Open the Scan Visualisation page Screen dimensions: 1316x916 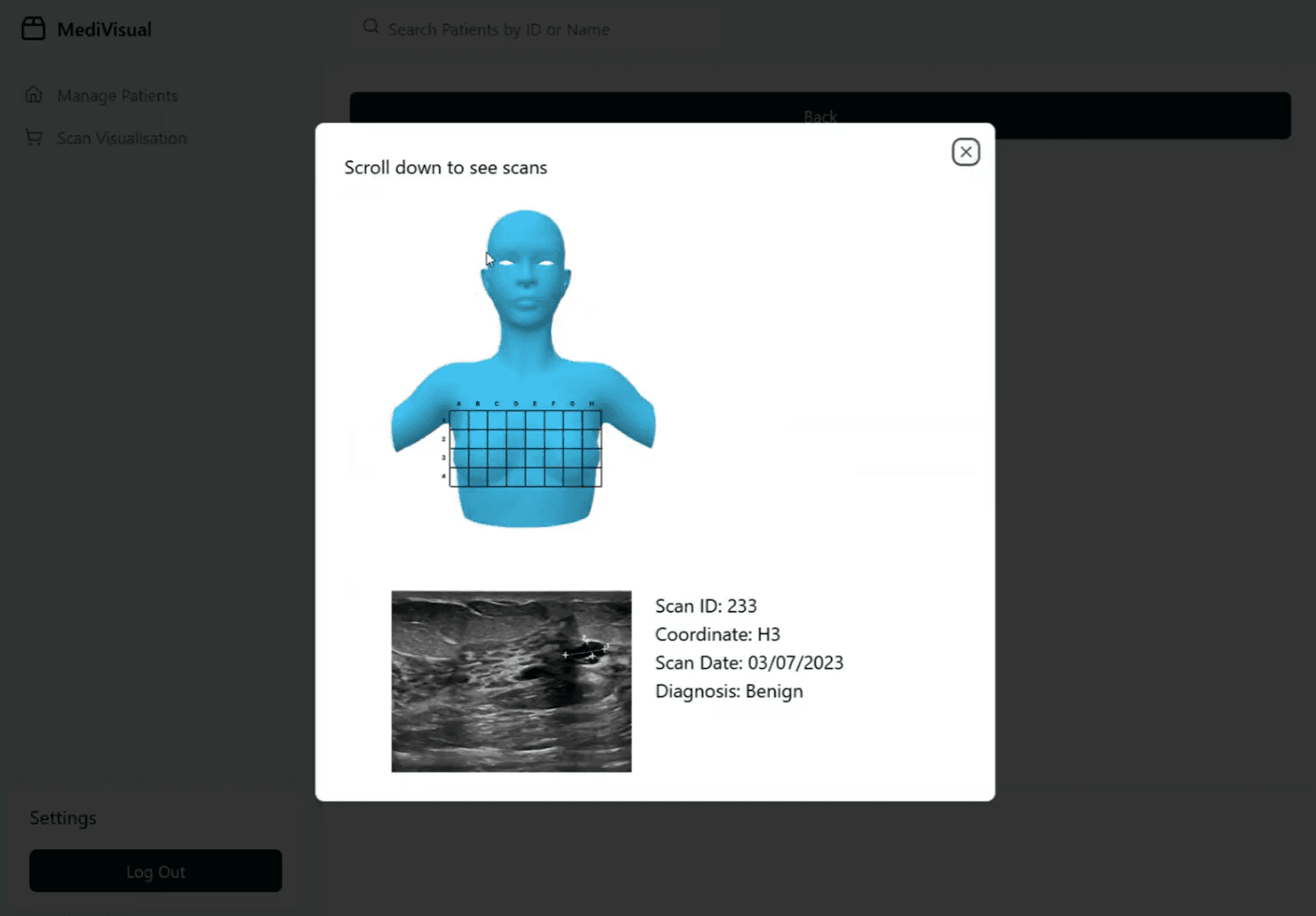point(121,139)
